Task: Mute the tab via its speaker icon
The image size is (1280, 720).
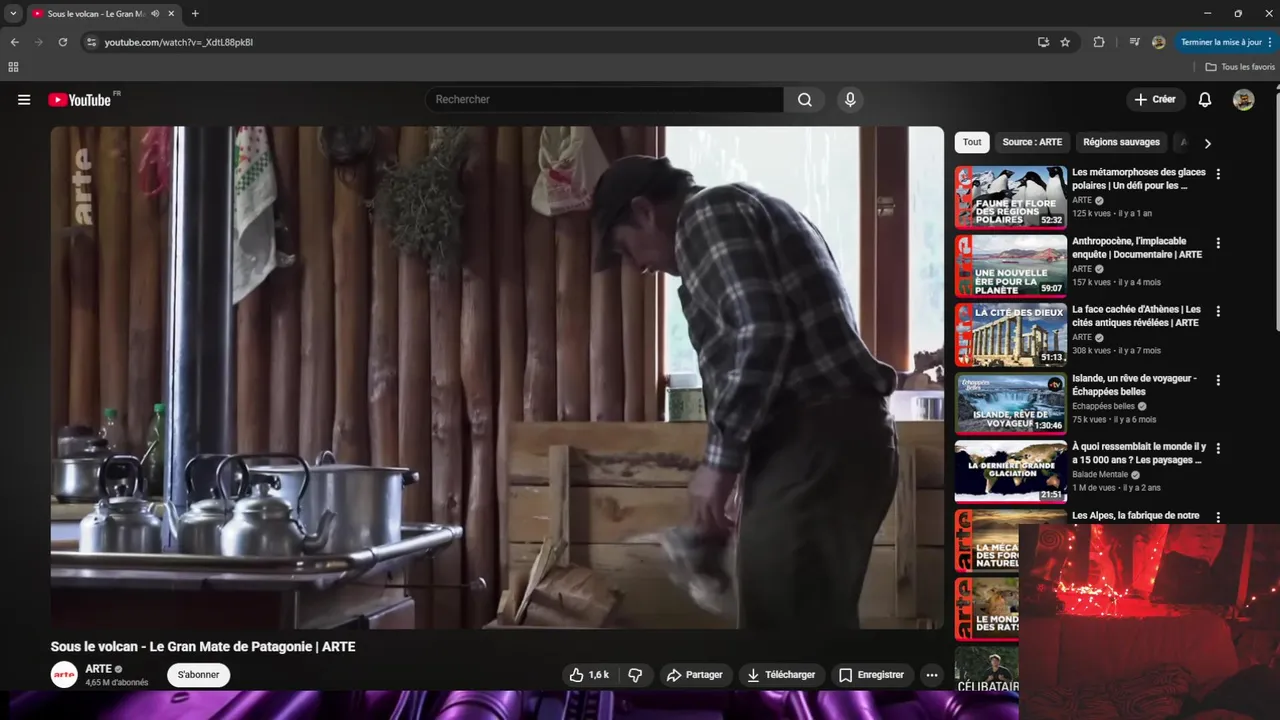Action: tap(155, 14)
